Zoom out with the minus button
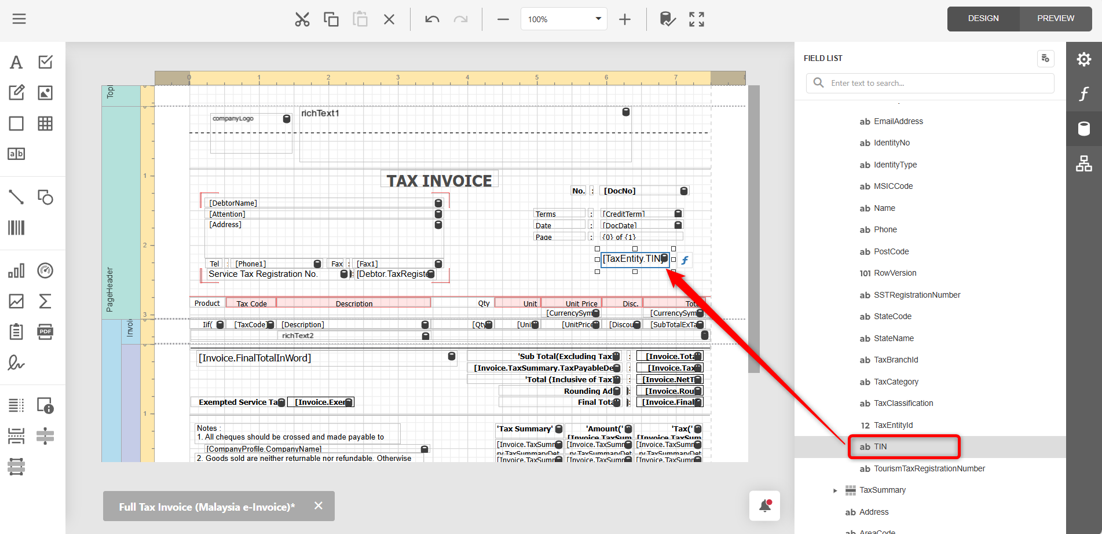This screenshot has height=534, width=1102. point(503,19)
